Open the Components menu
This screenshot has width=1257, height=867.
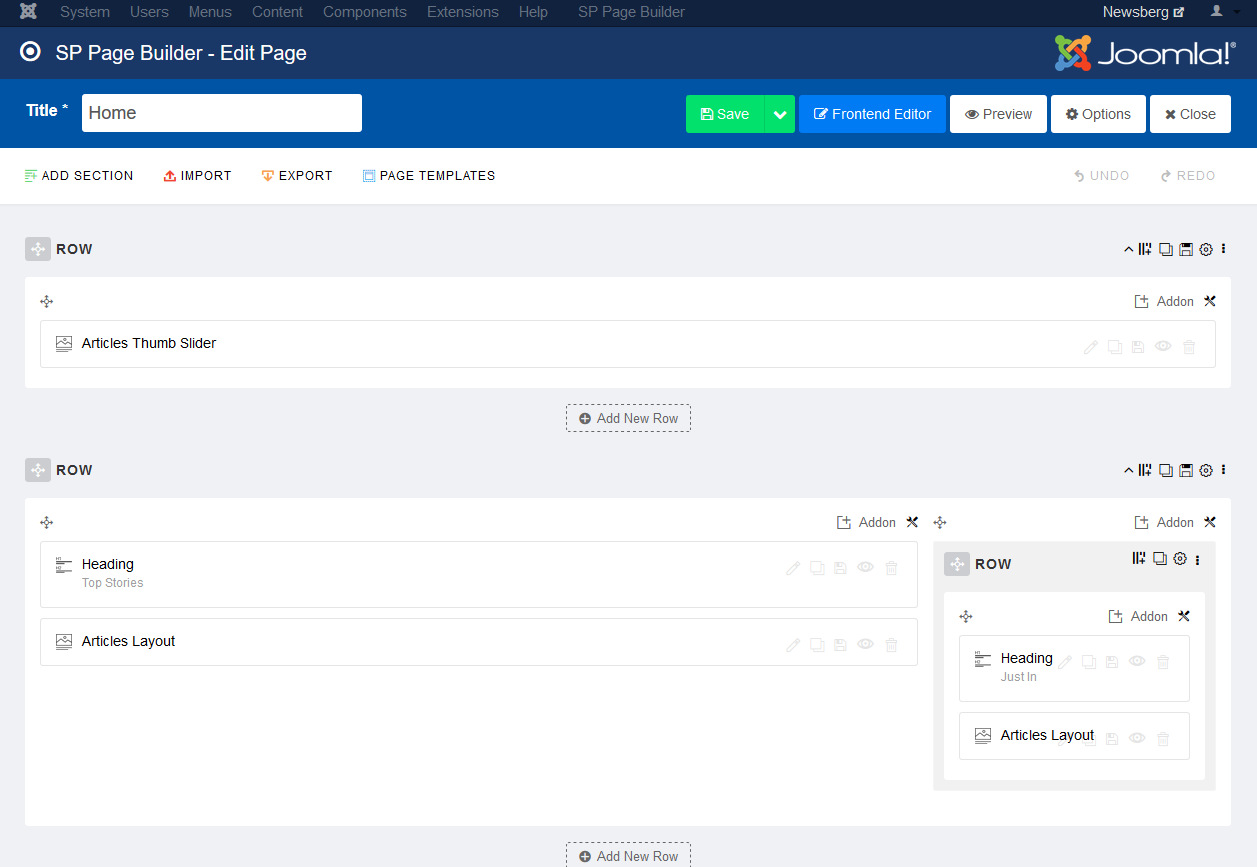click(364, 12)
